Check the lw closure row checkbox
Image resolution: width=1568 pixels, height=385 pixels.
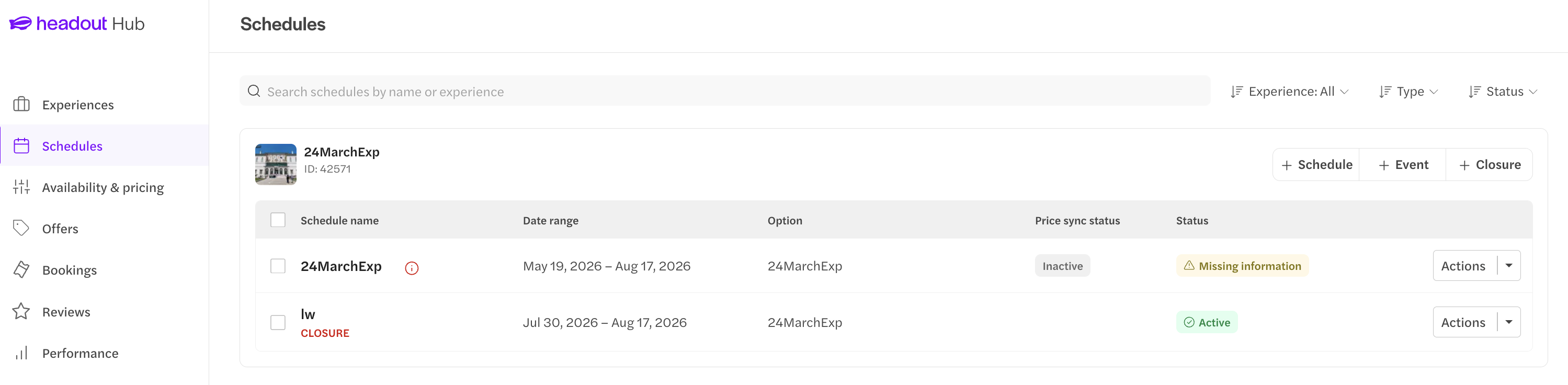278,323
